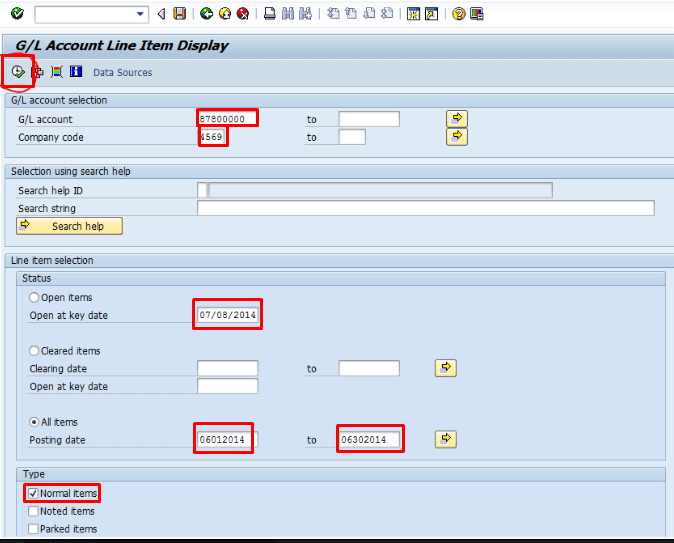
Task: Click the Clearing date from field
Action: pyautogui.click(x=227, y=369)
